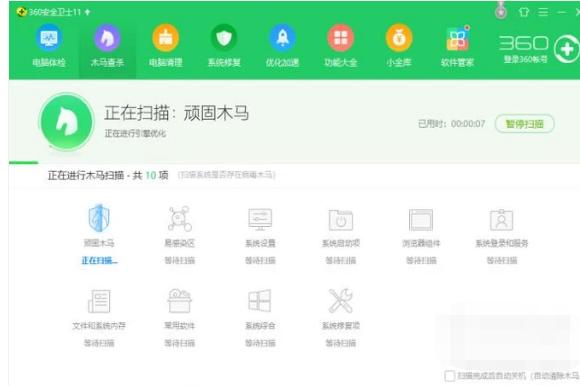The height and width of the screenshot is (385, 580).
Task: Click the scan progress bar
Action: click(294, 162)
